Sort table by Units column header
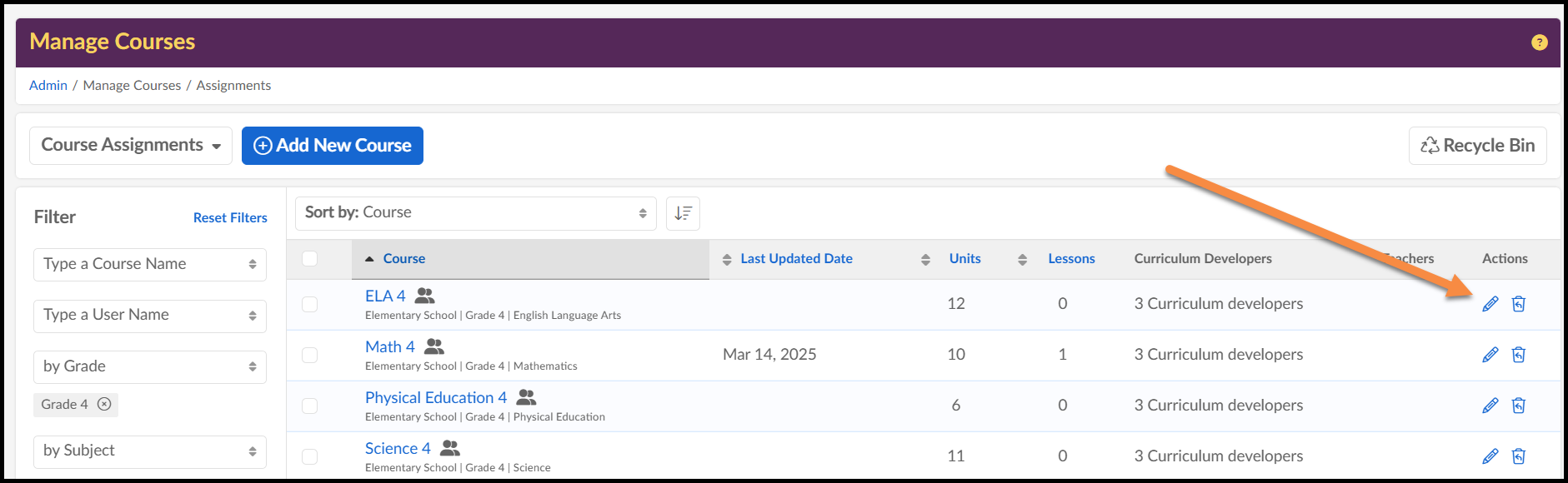1568x483 pixels. click(964, 259)
